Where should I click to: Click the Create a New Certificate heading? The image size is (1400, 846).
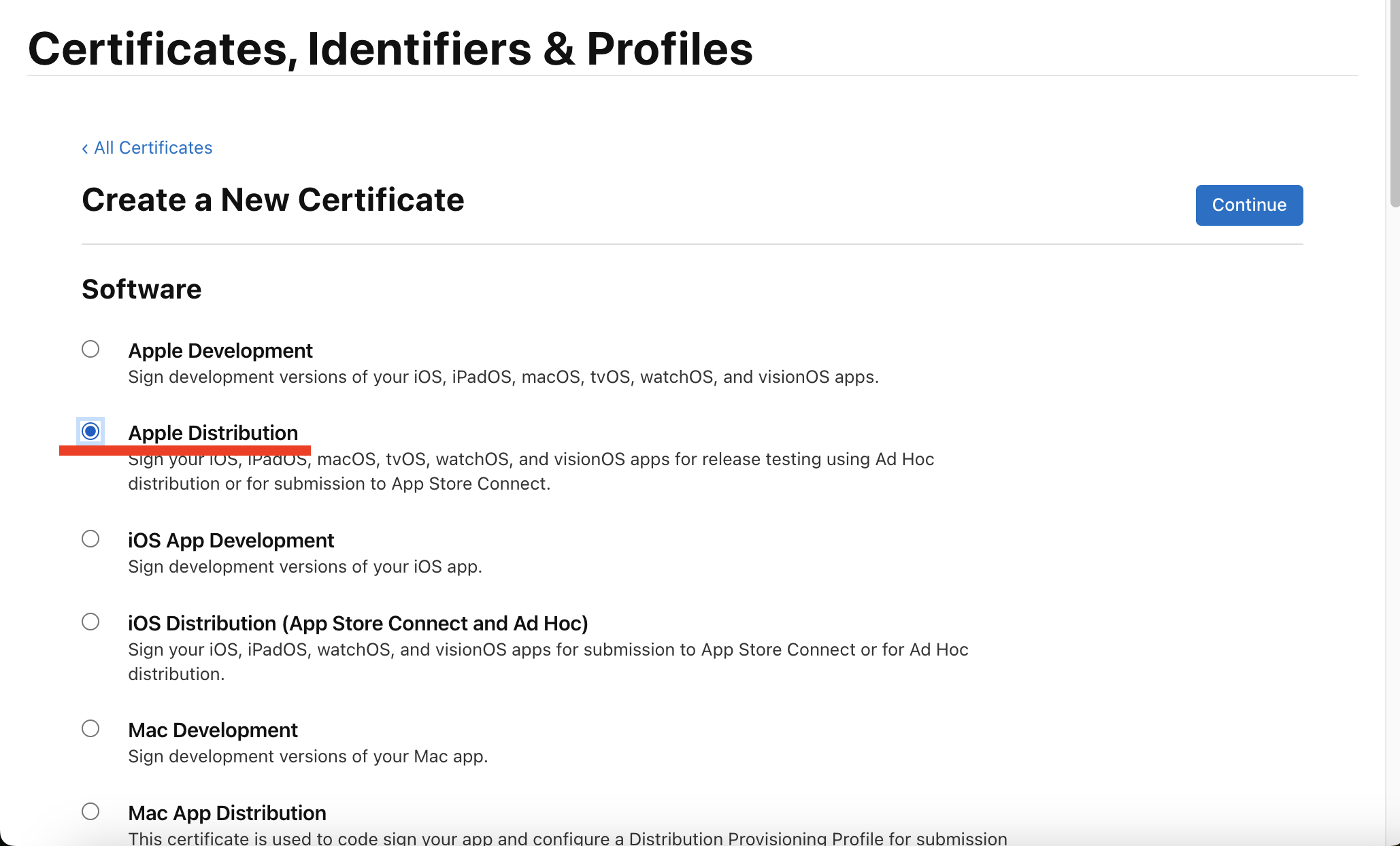[273, 199]
